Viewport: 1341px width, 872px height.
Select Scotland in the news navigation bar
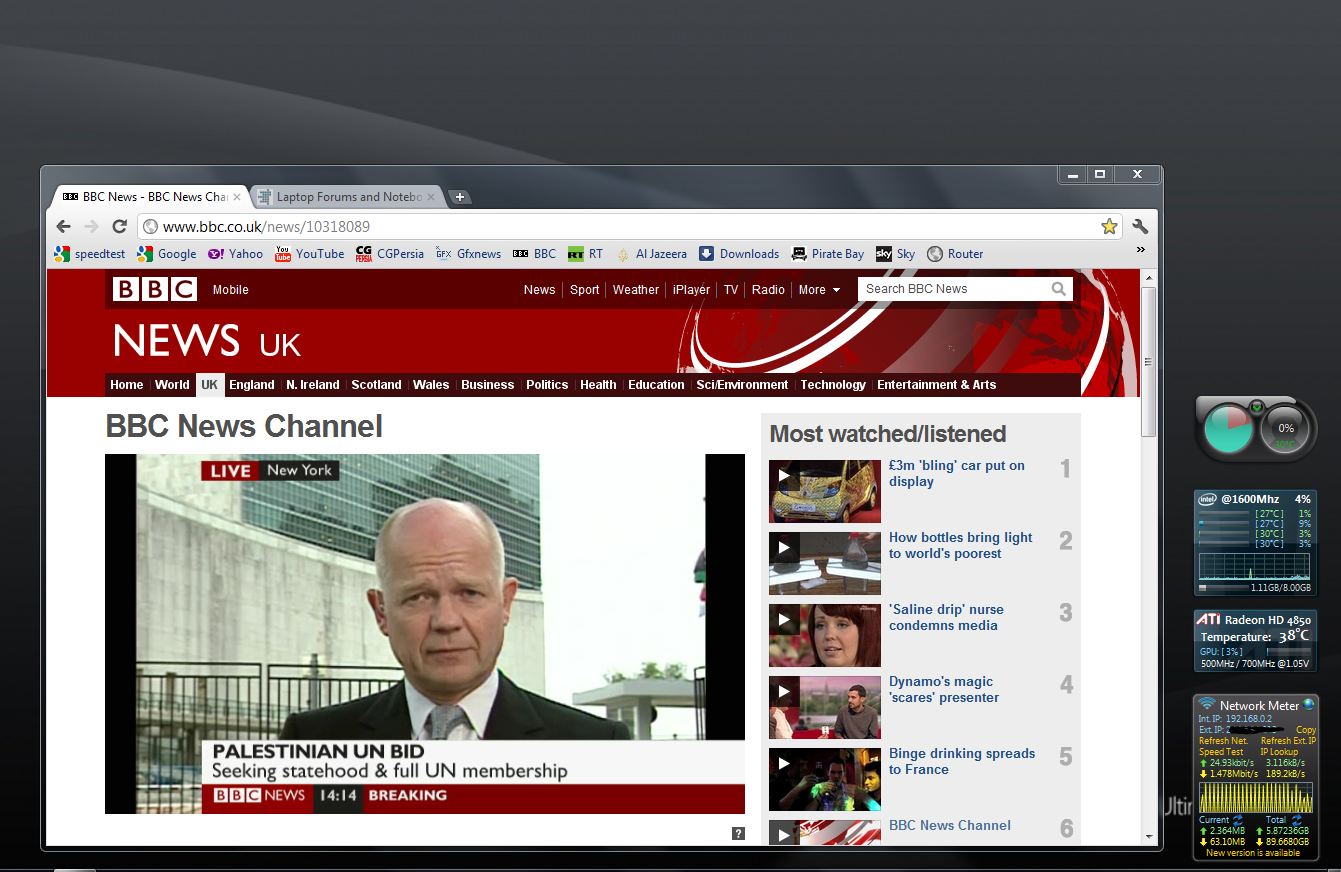tap(376, 385)
